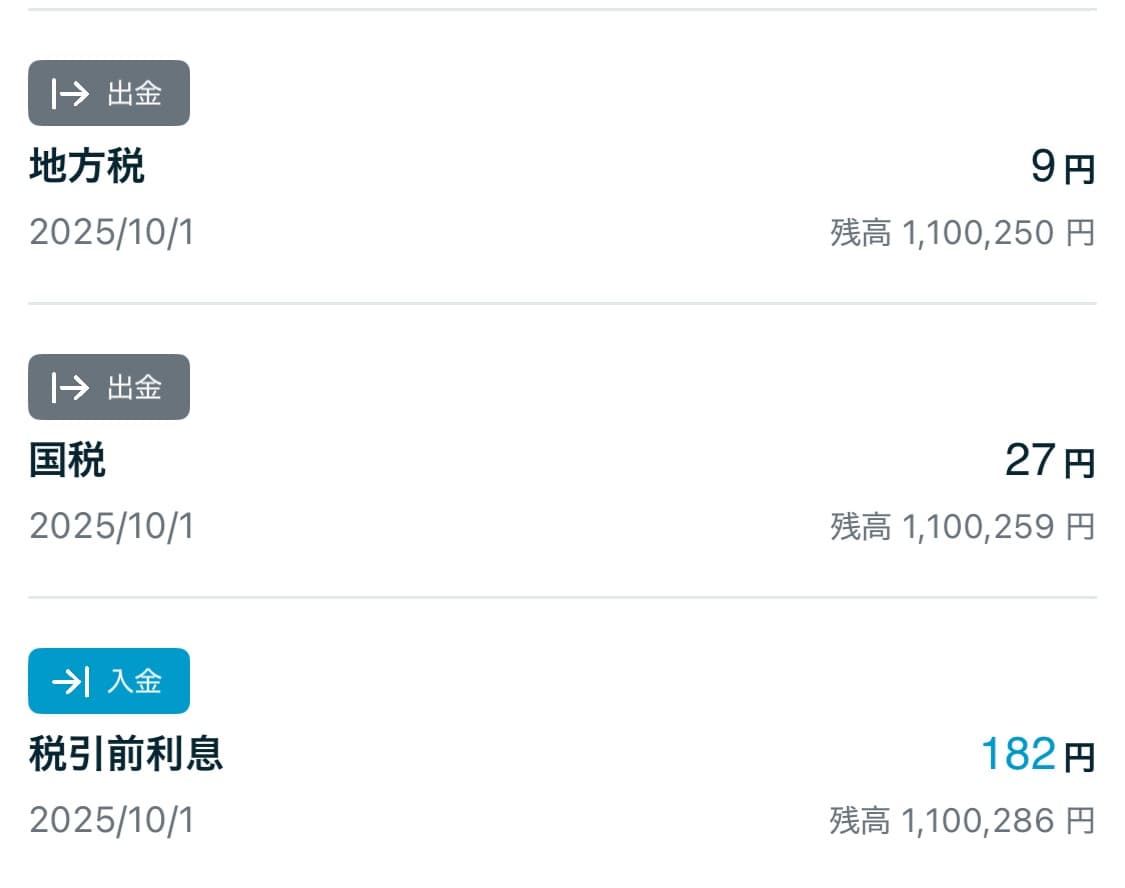Tap the 出金 label above 国税

tap(134, 387)
